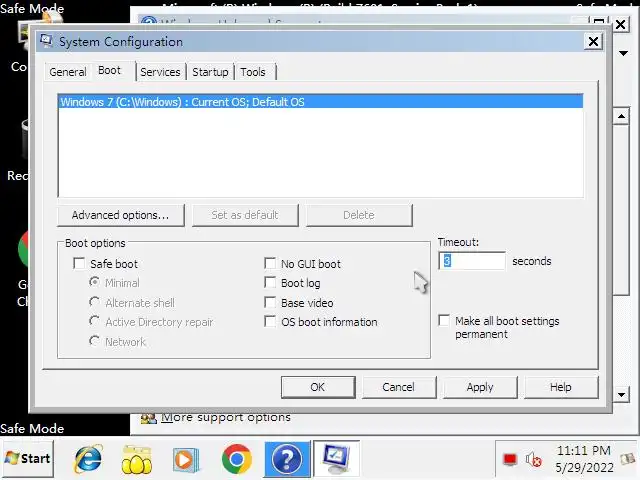Viewport: 640px width, 480px height.
Task: Click the Help window scroll up arrow
Action: pos(621,117)
